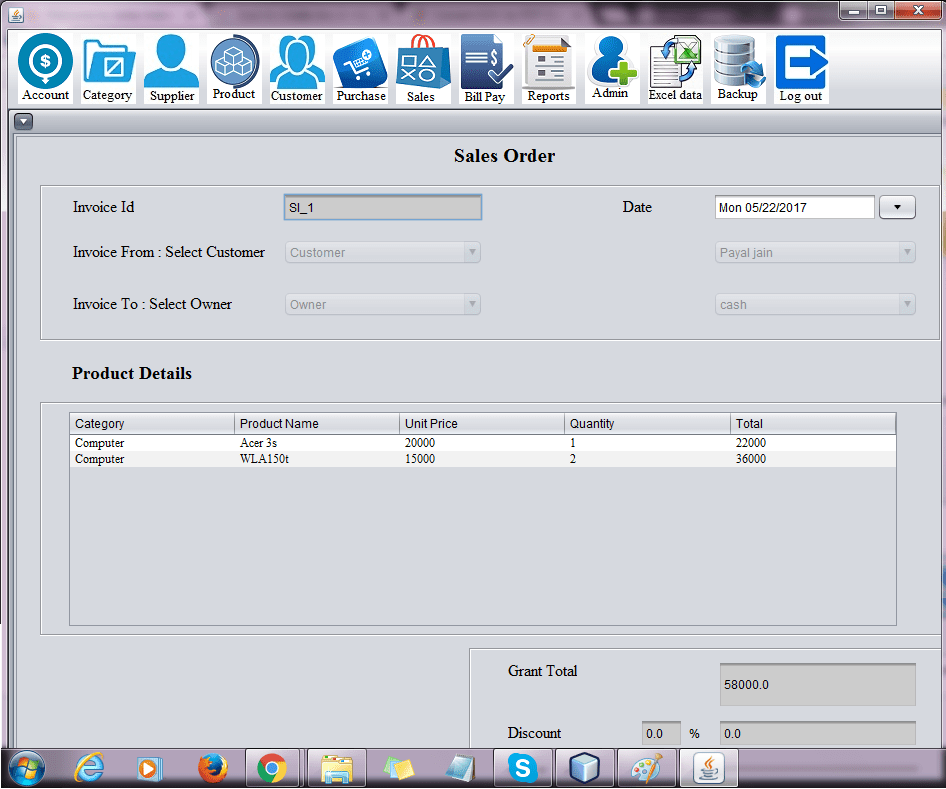Image resolution: width=946 pixels, height=789 pixels.
Task: Switch to Skype in the taskbar
Action: click(522, 768)
